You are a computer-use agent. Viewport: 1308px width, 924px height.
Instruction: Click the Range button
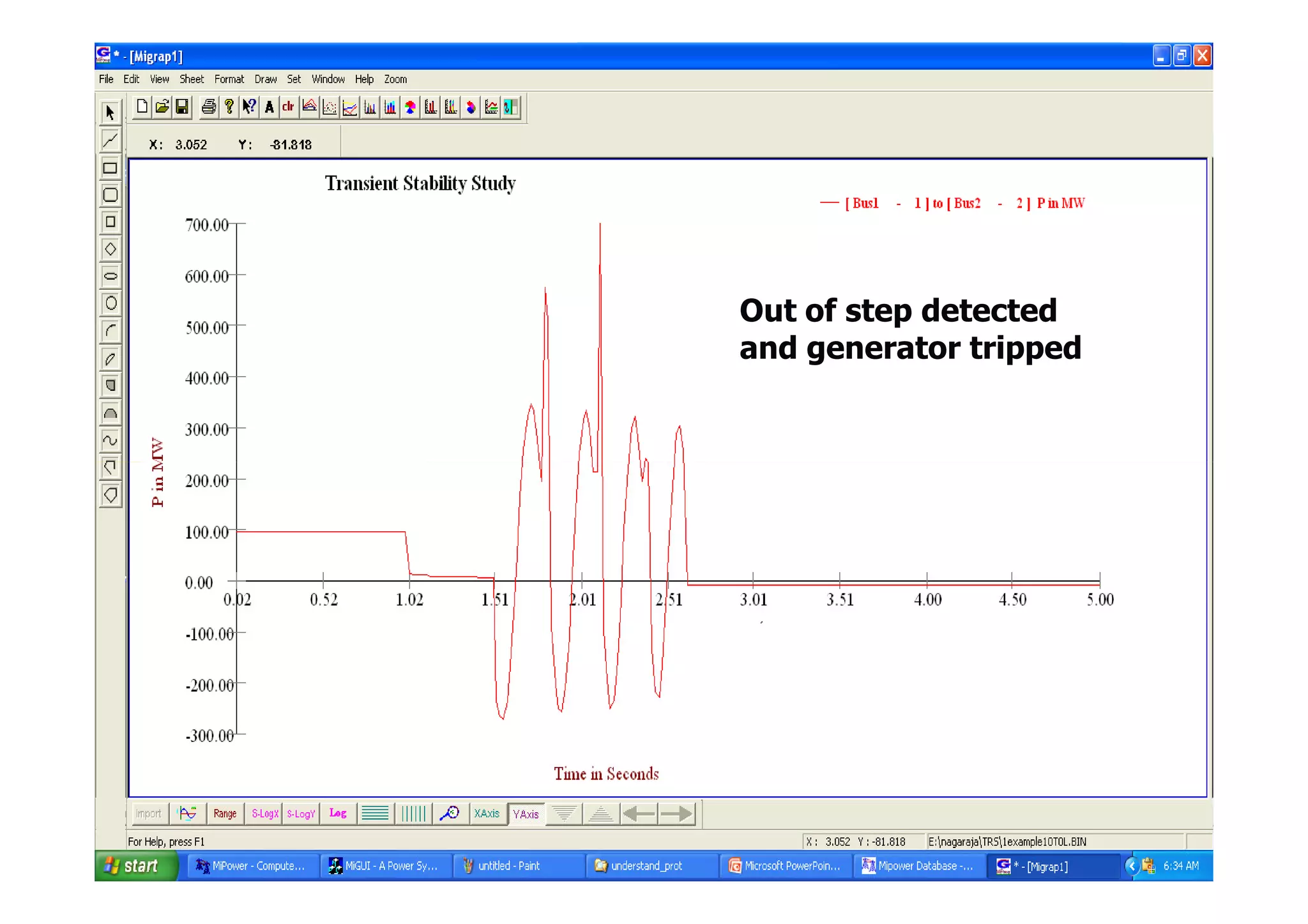tap(225, 814)
